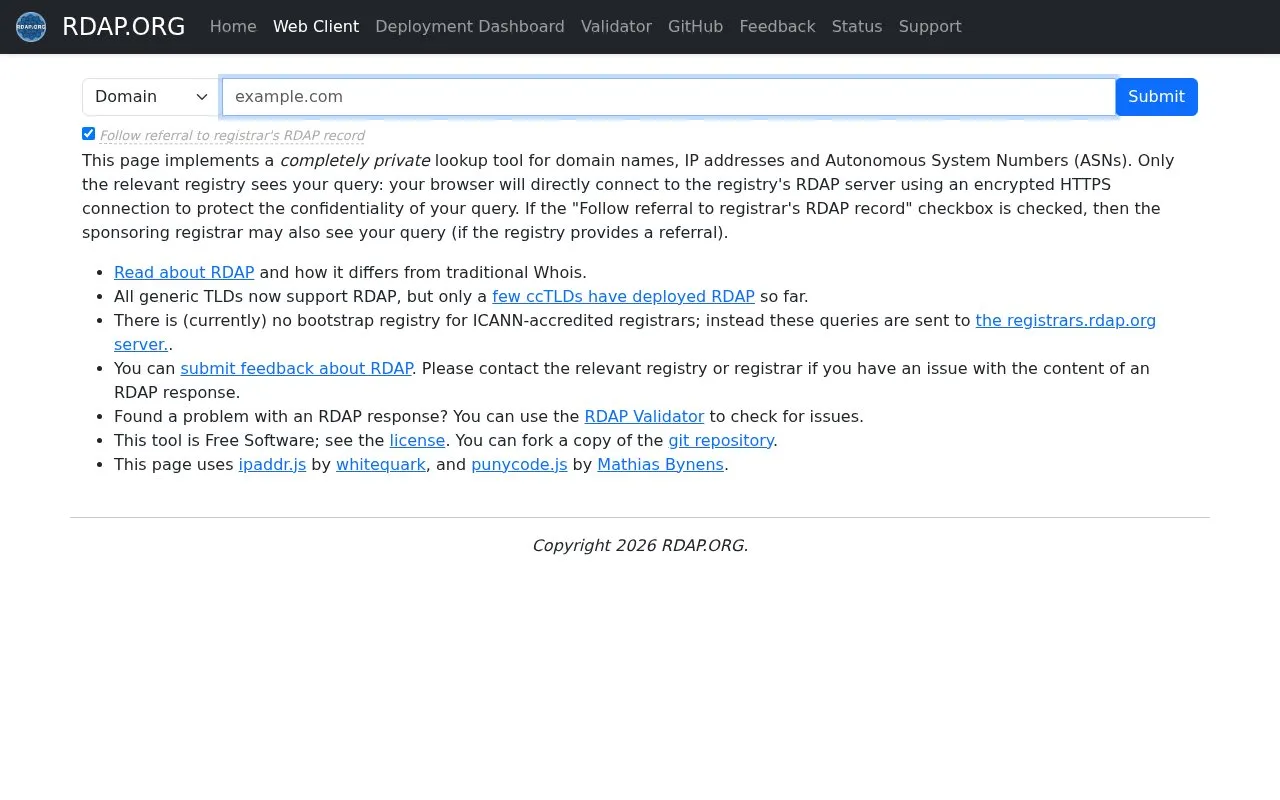This screenshot has width=1280, height=800.
Task: Visit the GitHub nav link
Action: coord(696,27)
